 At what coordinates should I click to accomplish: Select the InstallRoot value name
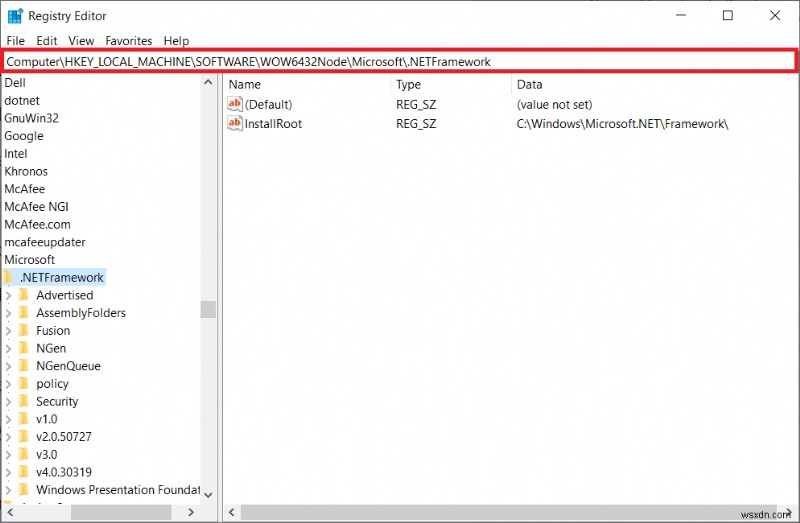pyautogui.click(x=273, y=123)
